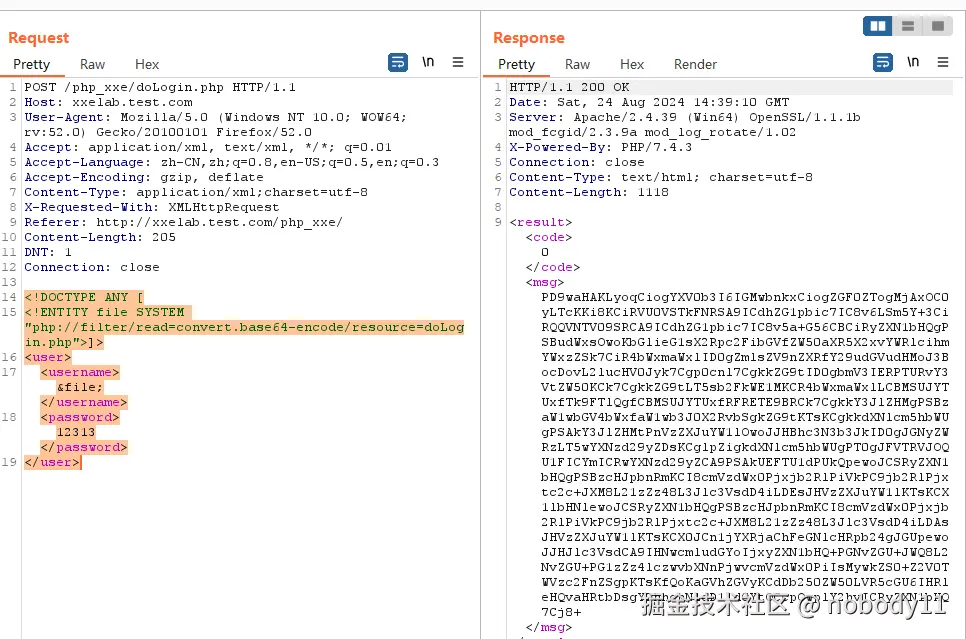Click the opening <username> tag
Viewport: 966px width, 639px height.
click(79, 372)
